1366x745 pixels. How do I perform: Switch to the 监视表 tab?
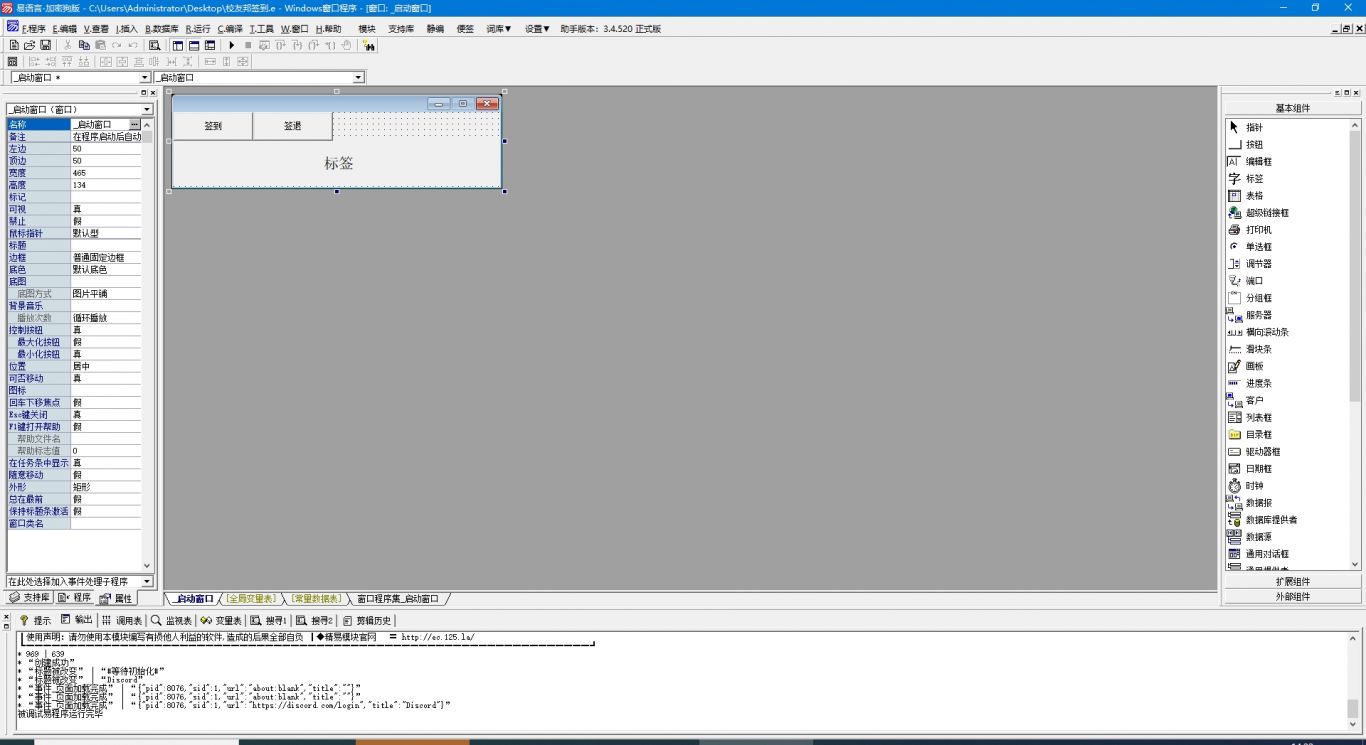tap(171, 620)
